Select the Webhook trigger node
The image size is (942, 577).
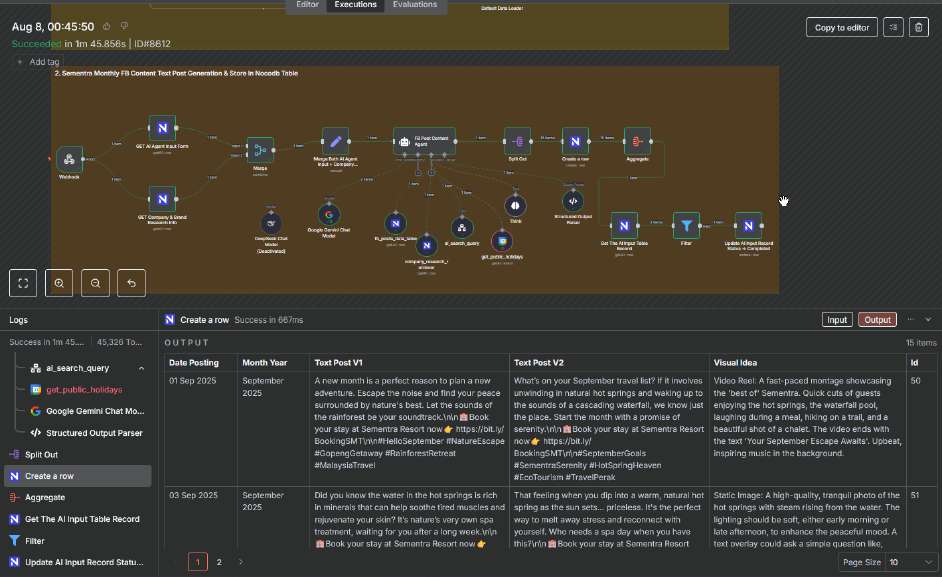point(69,159)
